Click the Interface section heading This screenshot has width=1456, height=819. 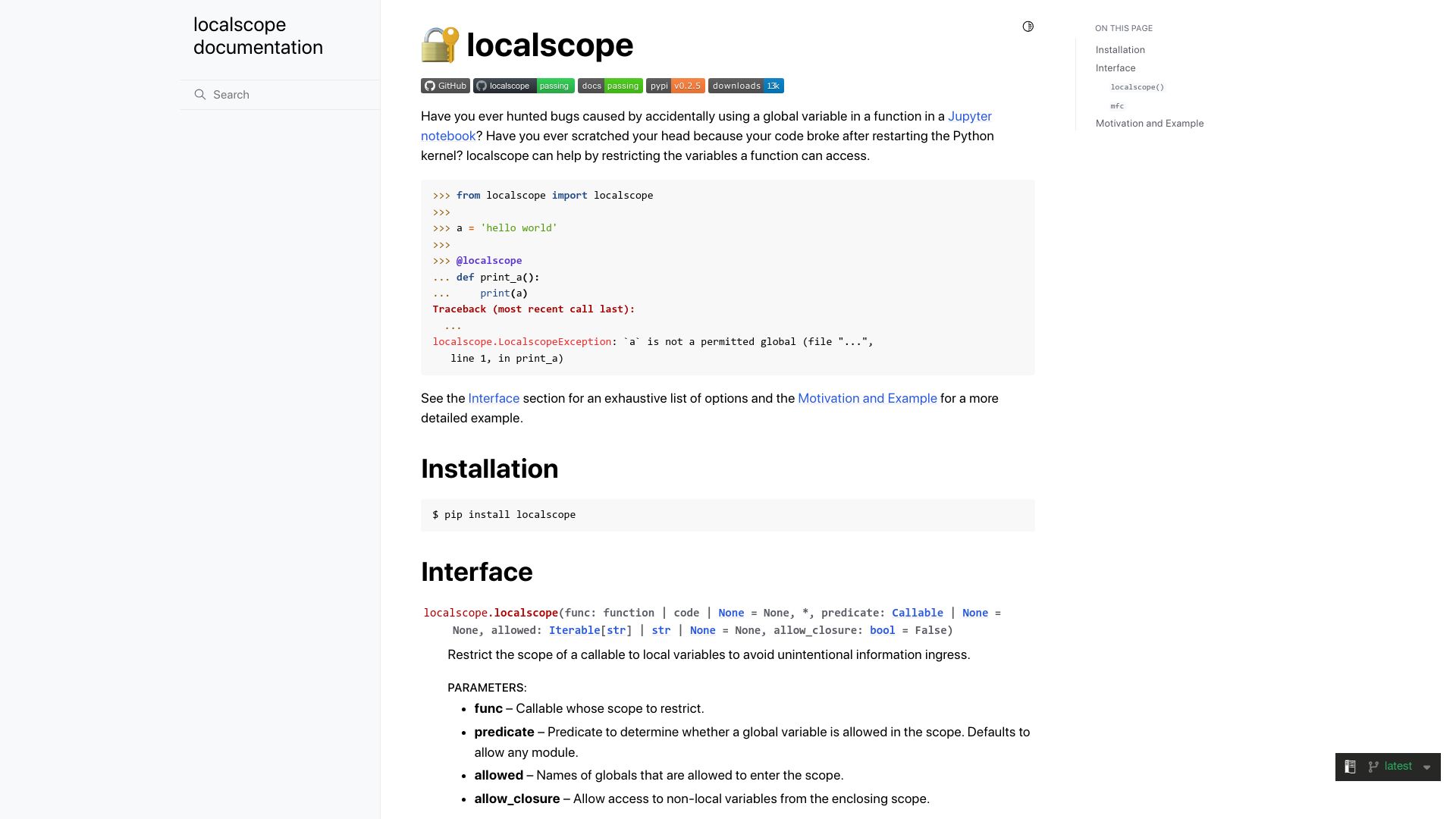[x=476, y=572]
